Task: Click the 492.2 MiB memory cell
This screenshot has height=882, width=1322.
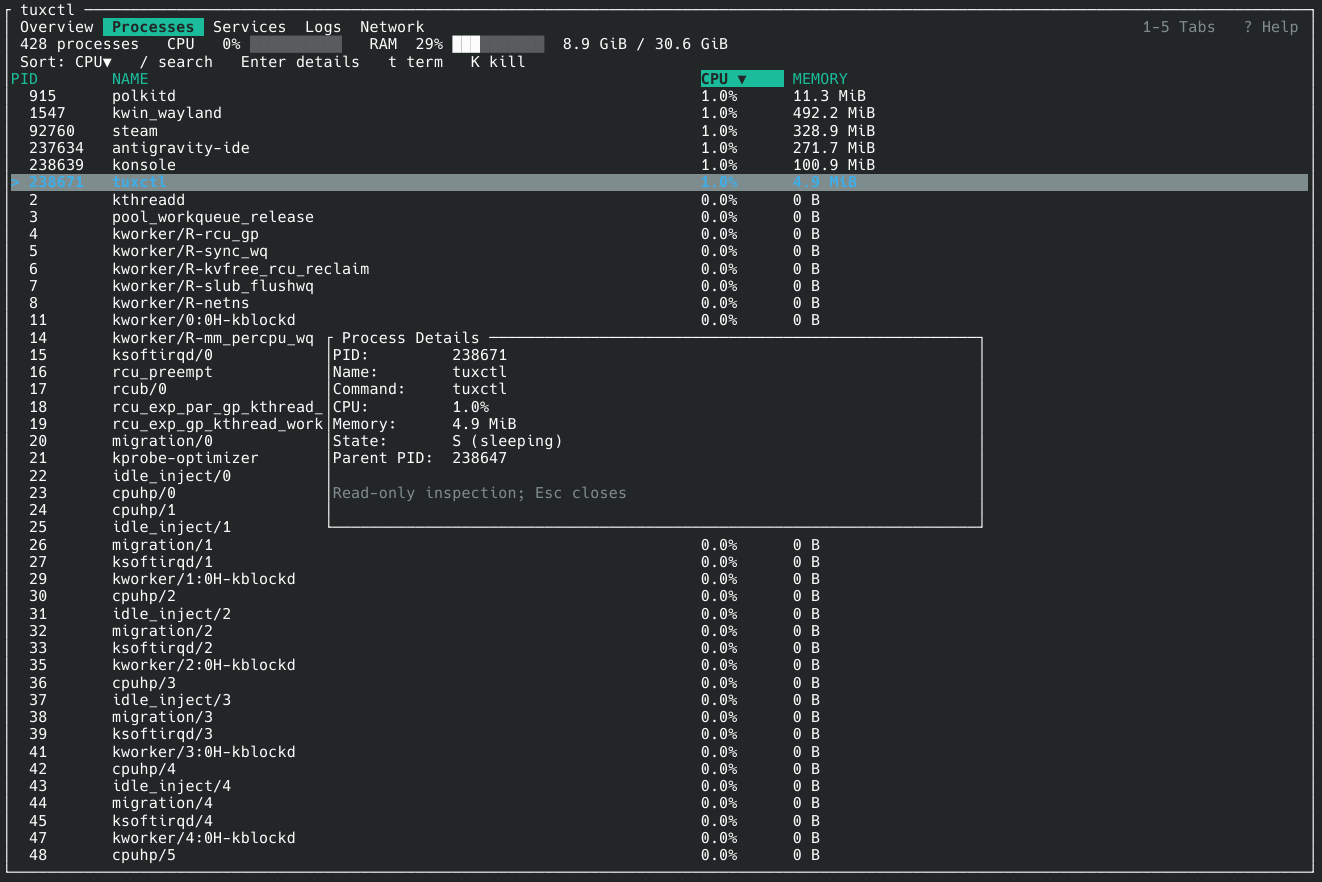Action: point(834,113)
